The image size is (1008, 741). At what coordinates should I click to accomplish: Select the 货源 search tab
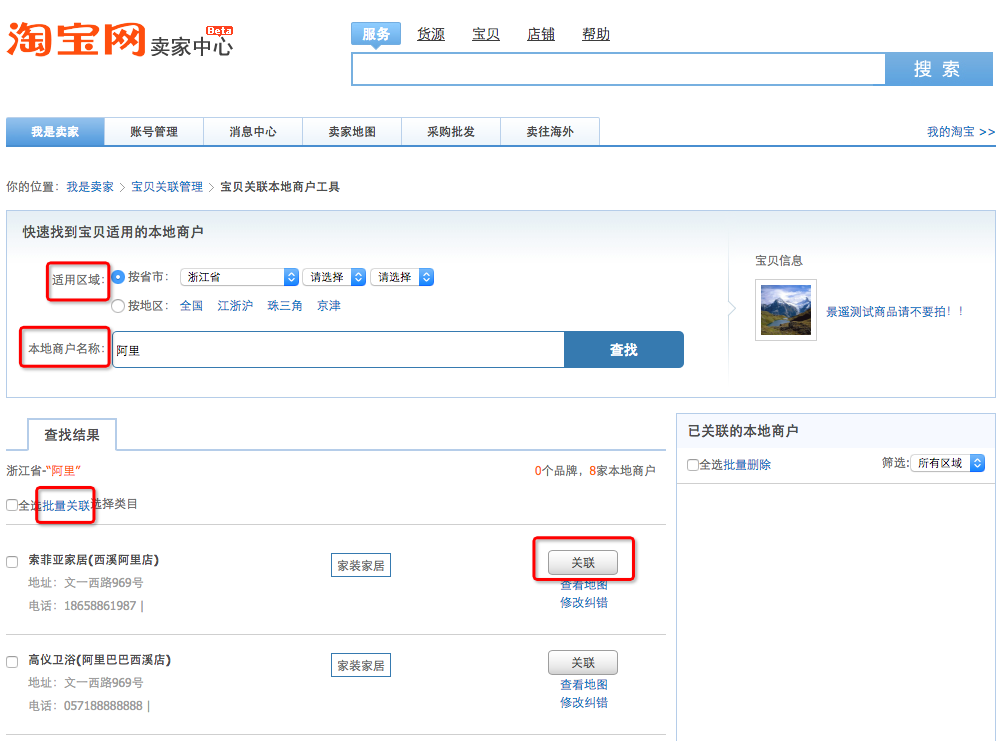click(x=431, y=34)
